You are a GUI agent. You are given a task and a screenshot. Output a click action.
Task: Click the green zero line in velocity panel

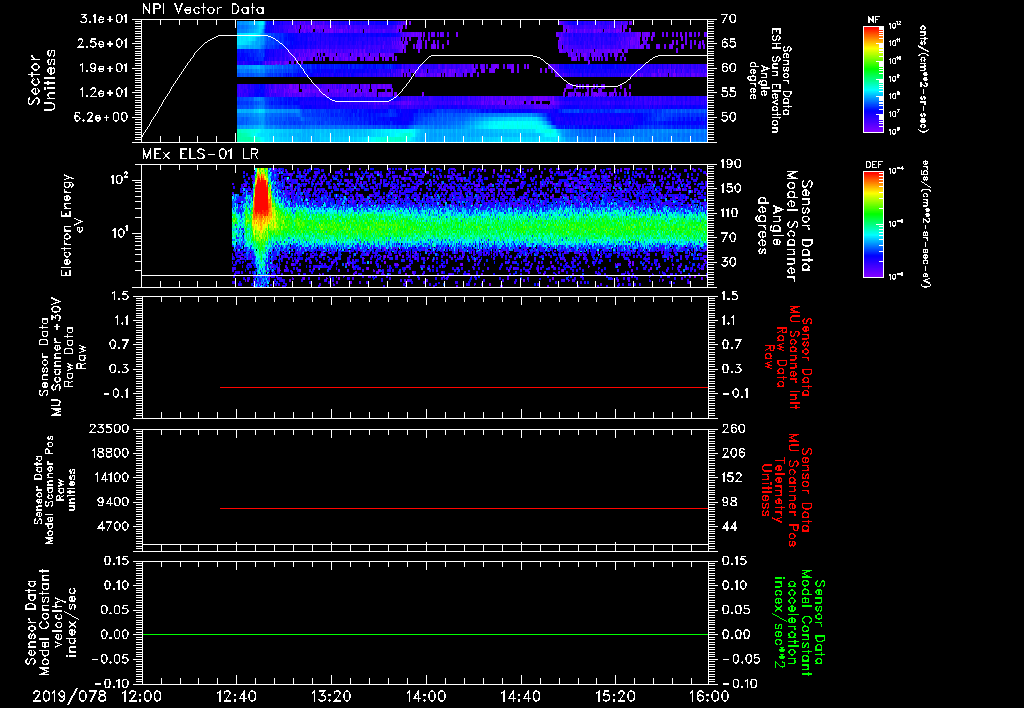coord(425,634)
